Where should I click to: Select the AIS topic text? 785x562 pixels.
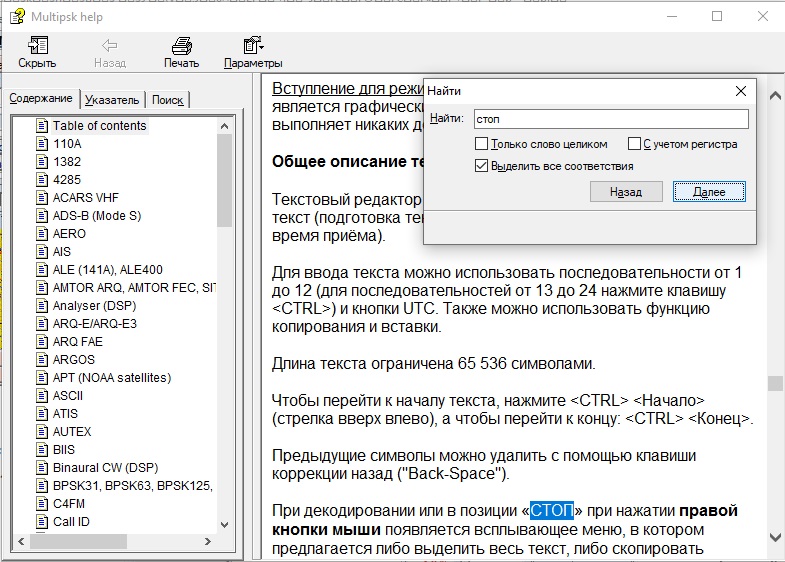(x=62, y=252)
